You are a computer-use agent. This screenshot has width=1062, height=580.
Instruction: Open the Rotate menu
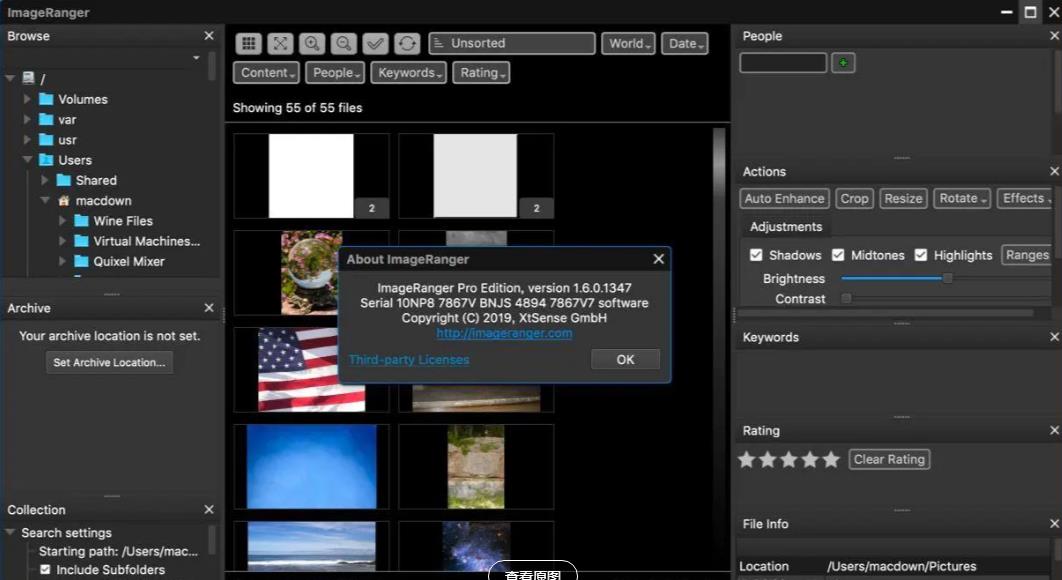962,199
